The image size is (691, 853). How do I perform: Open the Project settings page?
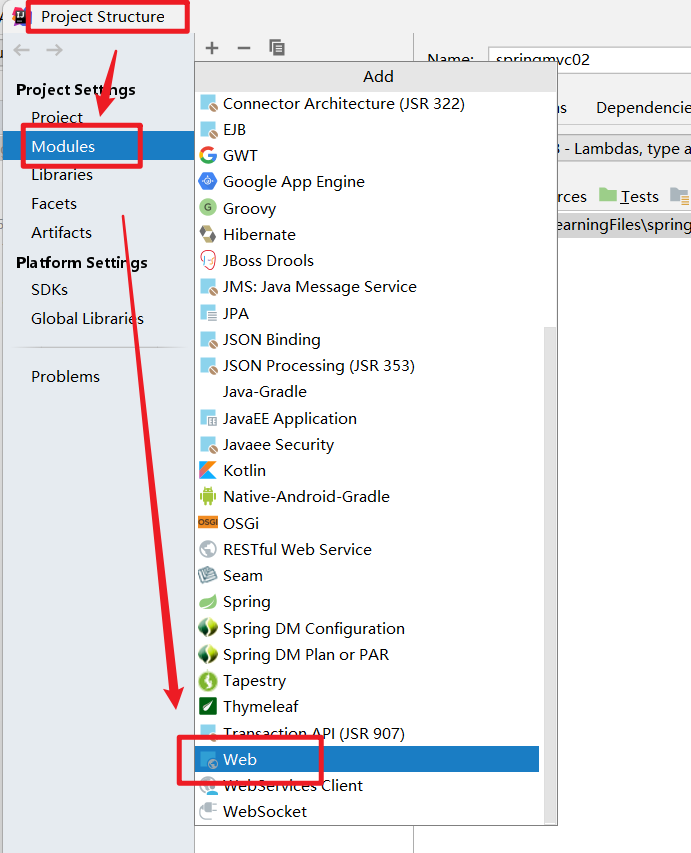coord(57,117)
